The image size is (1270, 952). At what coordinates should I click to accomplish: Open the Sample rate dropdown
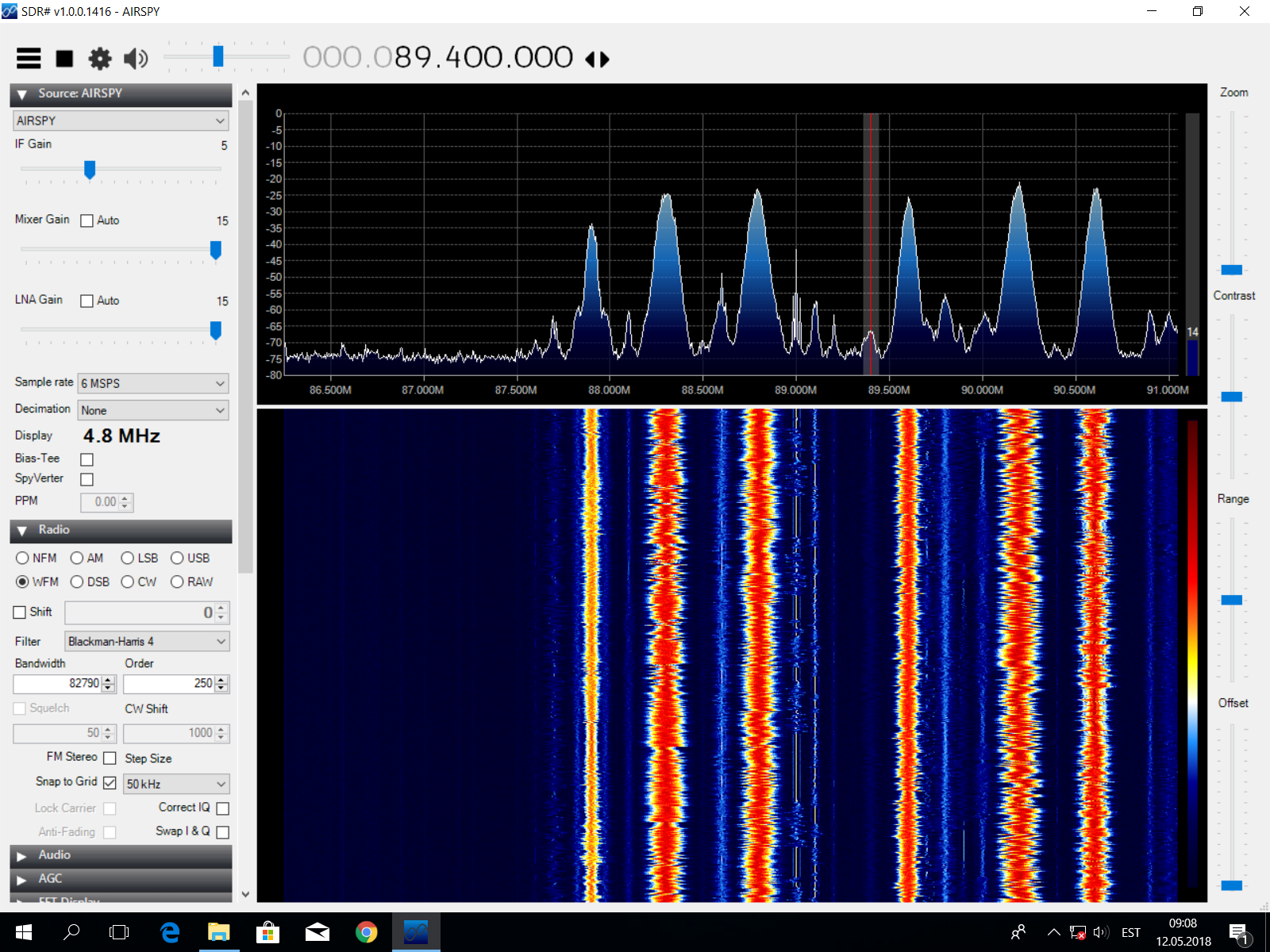coord(153,383)
